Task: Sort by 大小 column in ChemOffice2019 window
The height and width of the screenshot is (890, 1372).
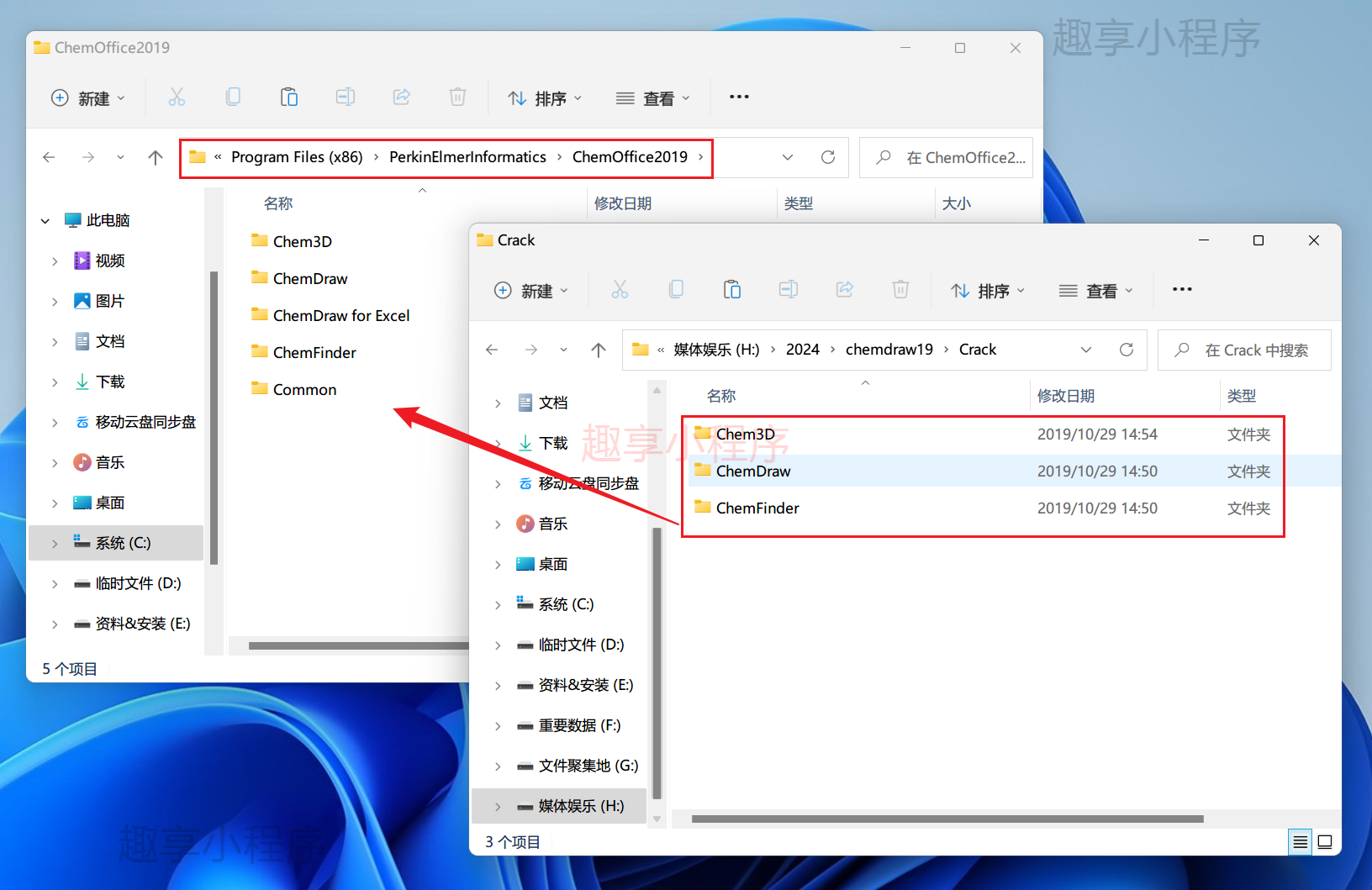Action: click(x=957, y=203)
